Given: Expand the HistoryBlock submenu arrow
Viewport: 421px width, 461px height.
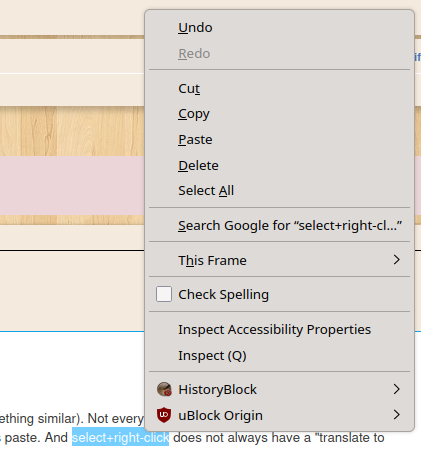Looking at the screenshot, I should 396,389.
